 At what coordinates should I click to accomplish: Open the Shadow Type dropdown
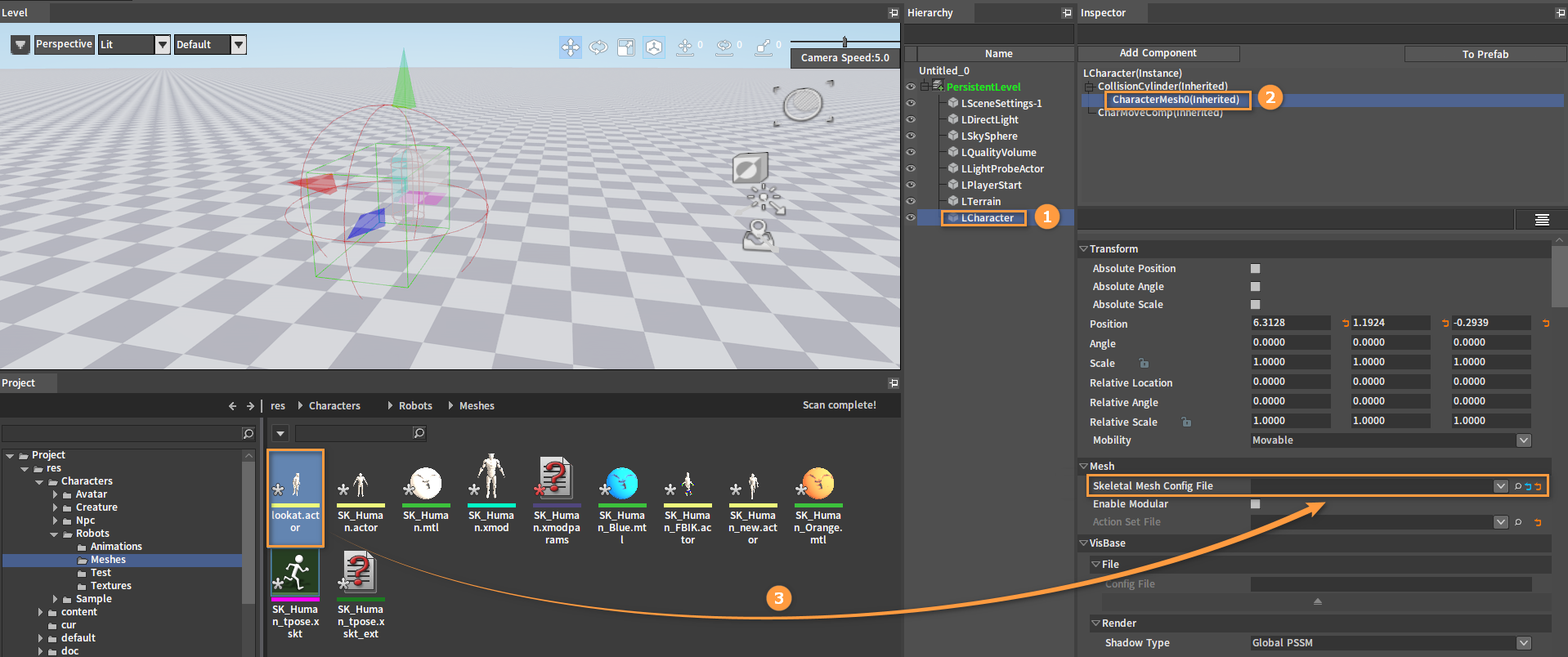pyautogui.click(x=1391, y=643)
